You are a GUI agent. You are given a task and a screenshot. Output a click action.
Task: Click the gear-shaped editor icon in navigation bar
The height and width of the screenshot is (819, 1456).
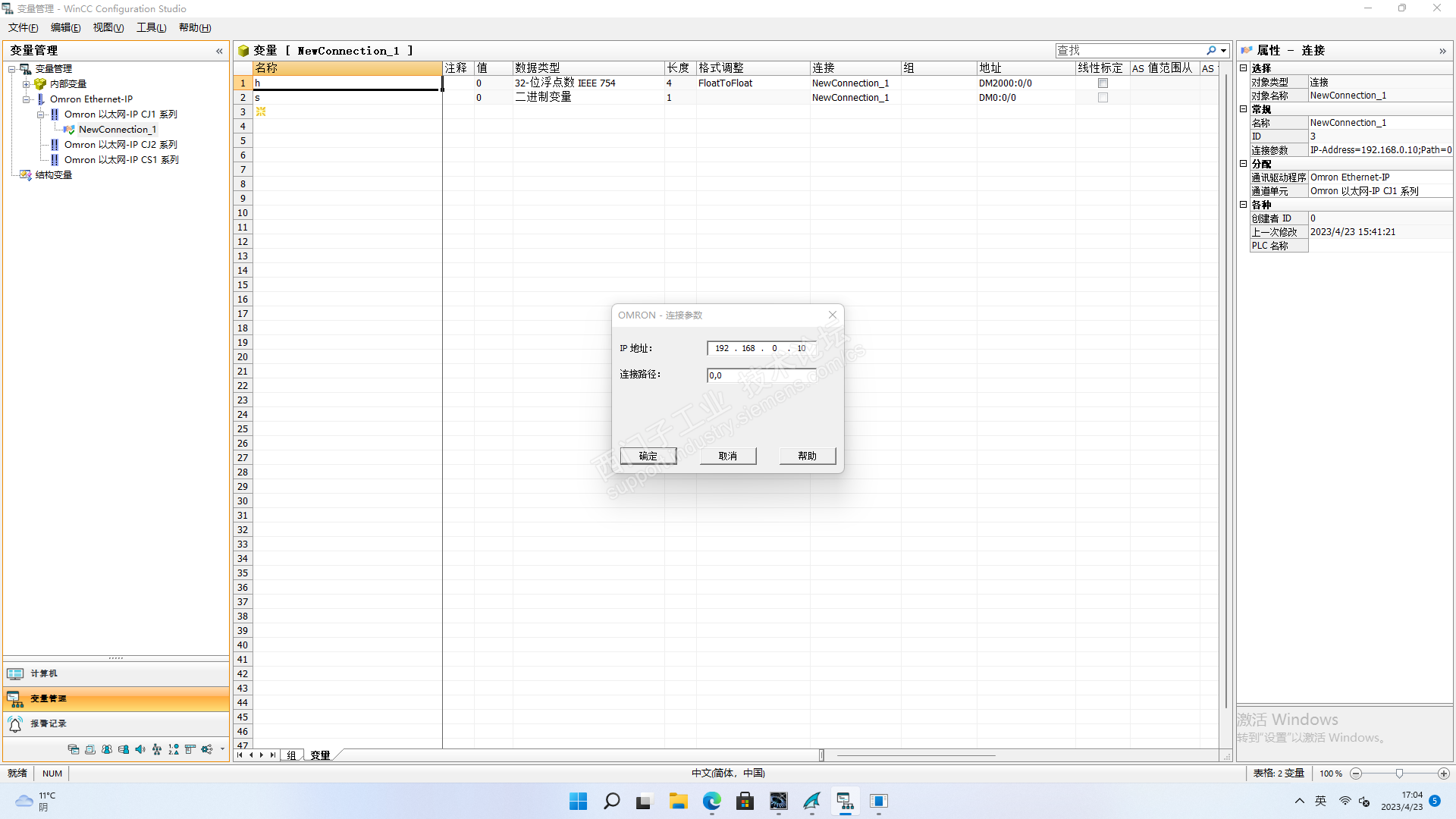click(x=206, y=749)
